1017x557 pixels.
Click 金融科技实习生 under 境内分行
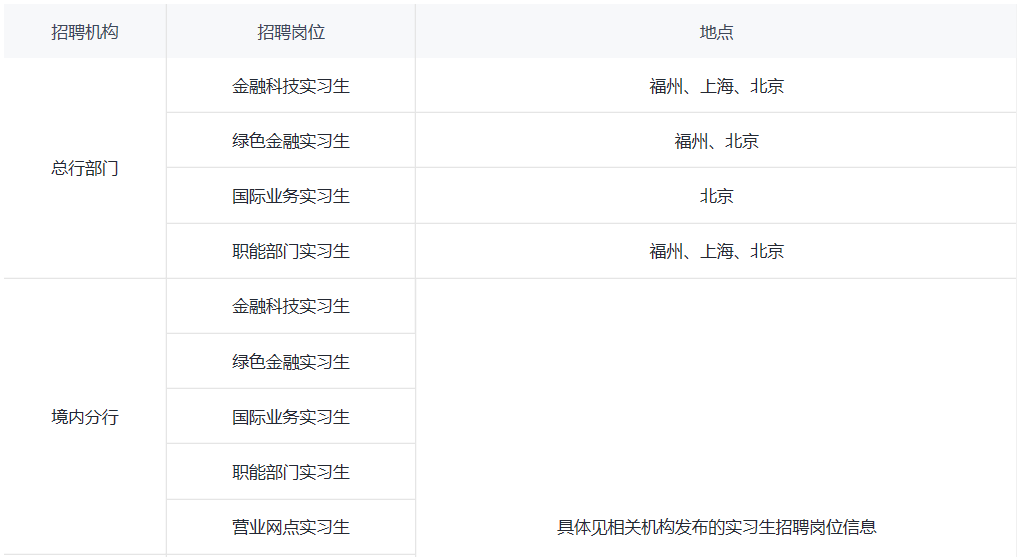pyautogui.click(x=291, y=306)
